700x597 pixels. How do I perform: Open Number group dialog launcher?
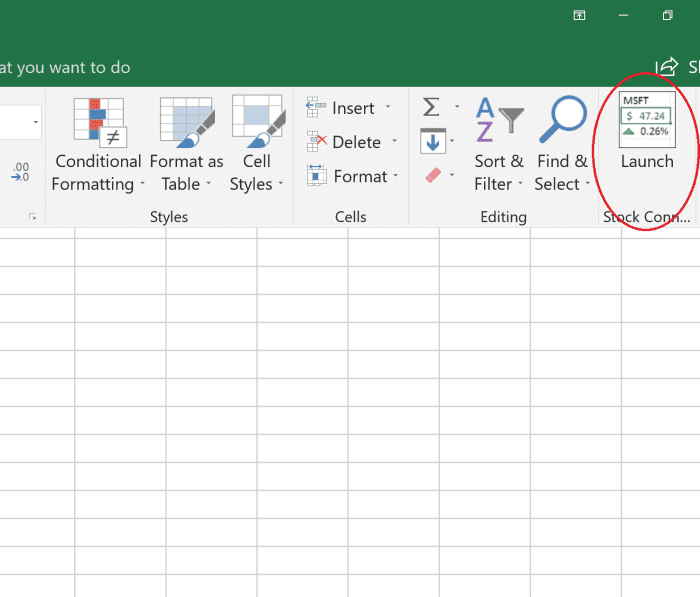click(32, 217)
